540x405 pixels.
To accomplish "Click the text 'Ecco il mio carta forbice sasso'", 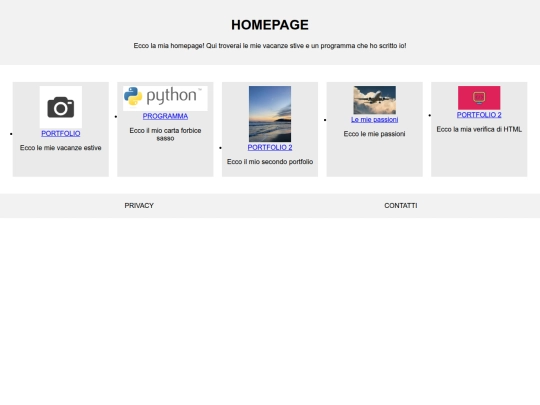I will coord(165,134).
